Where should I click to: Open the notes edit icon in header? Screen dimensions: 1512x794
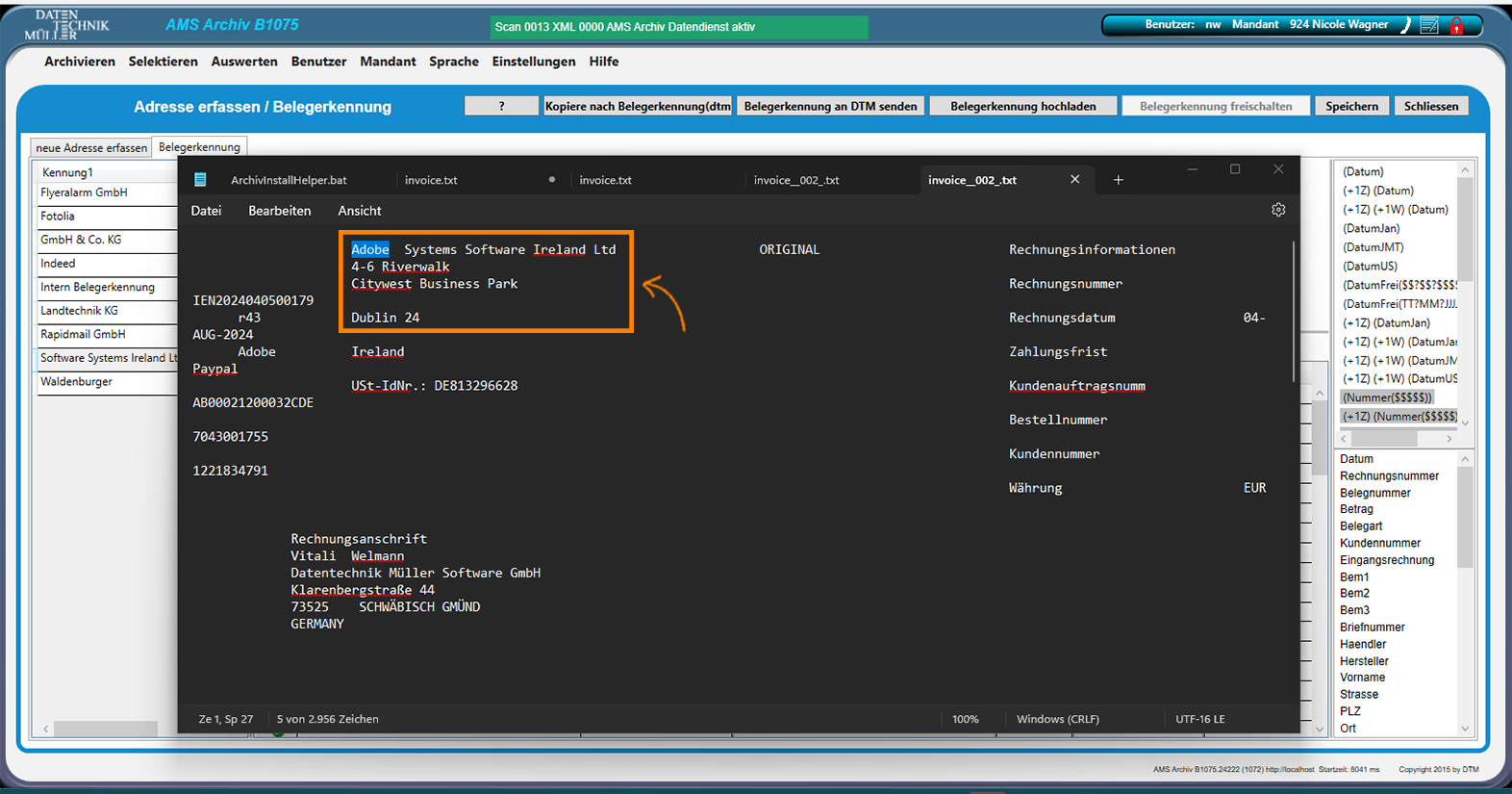coord(1429,26)
